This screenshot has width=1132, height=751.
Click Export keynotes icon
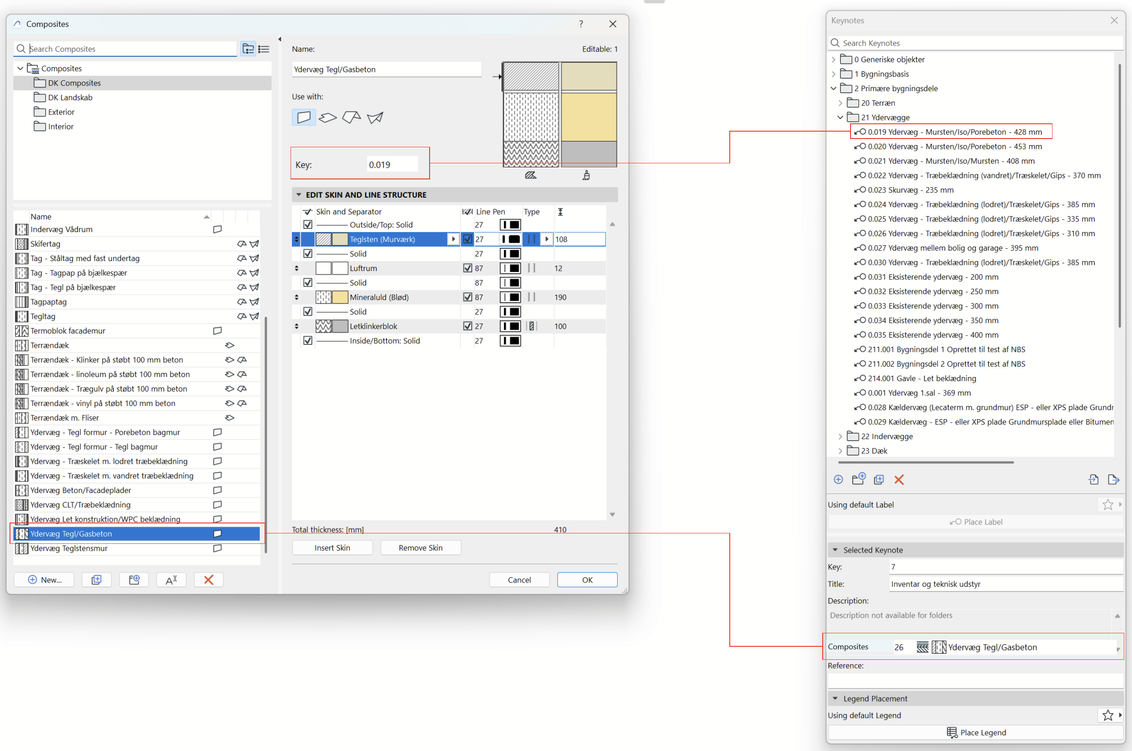click(x=1113, y=479)
